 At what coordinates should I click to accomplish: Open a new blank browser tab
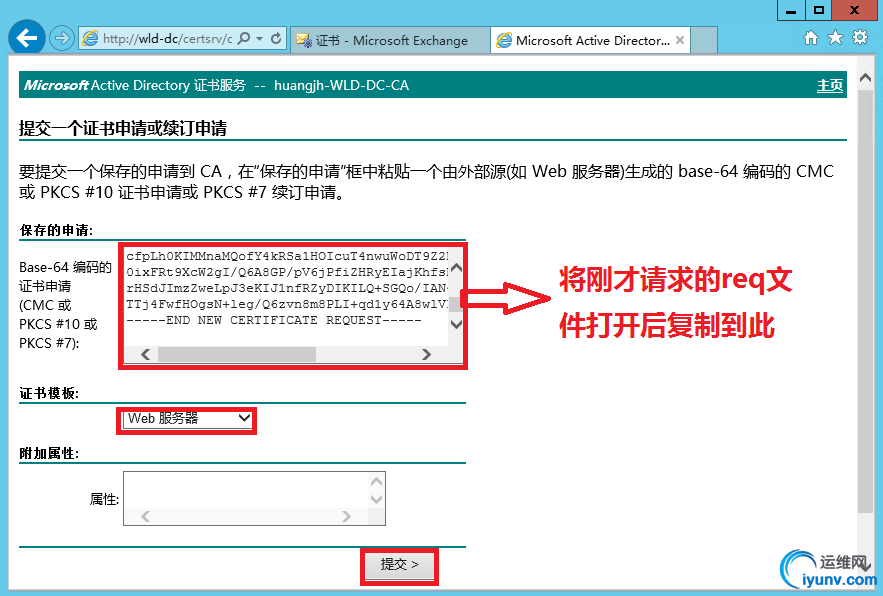(704, 40)
